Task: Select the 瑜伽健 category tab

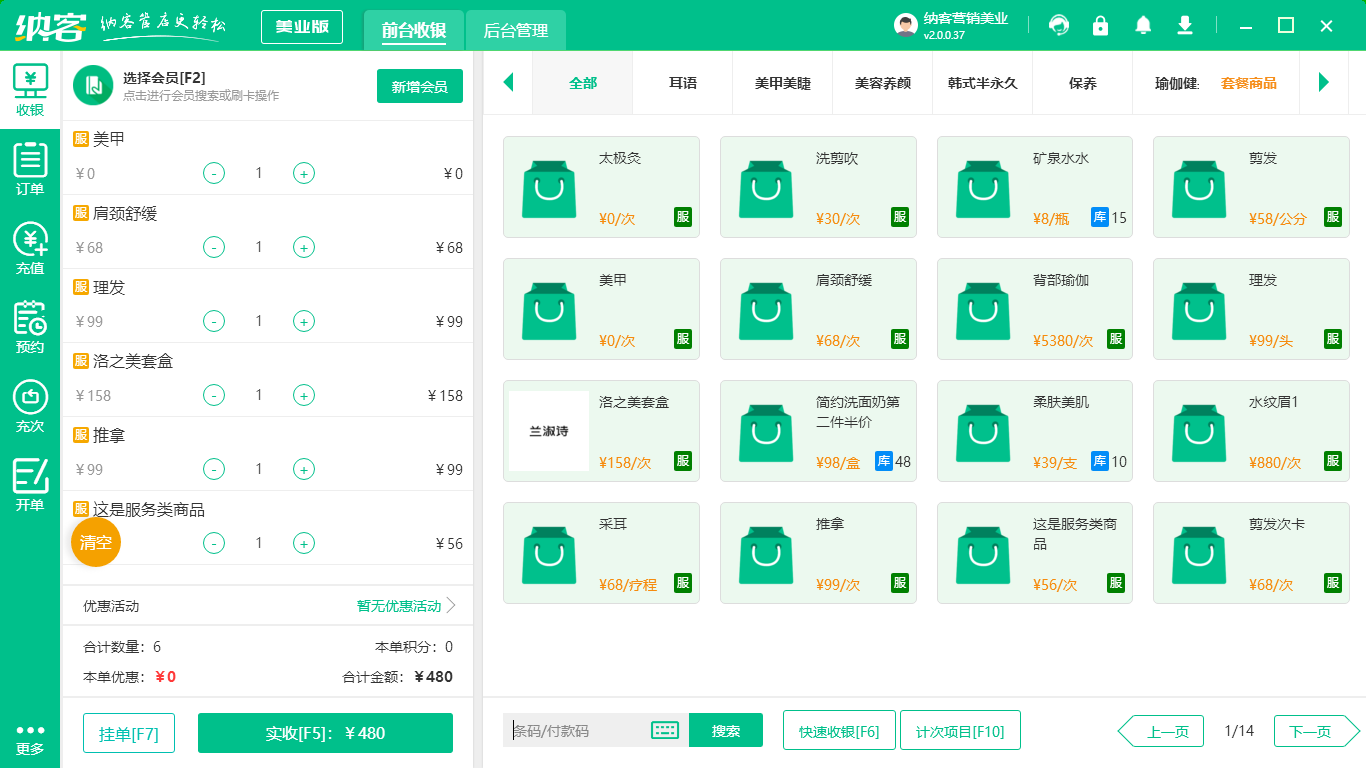Action: [x=1177, y=83]
